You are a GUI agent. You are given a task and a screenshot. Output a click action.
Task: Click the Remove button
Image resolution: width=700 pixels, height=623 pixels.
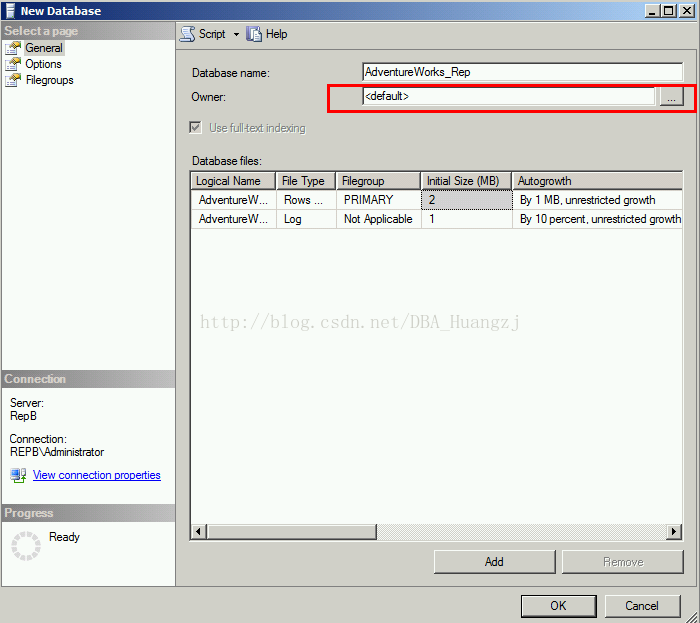click(623, 561)
